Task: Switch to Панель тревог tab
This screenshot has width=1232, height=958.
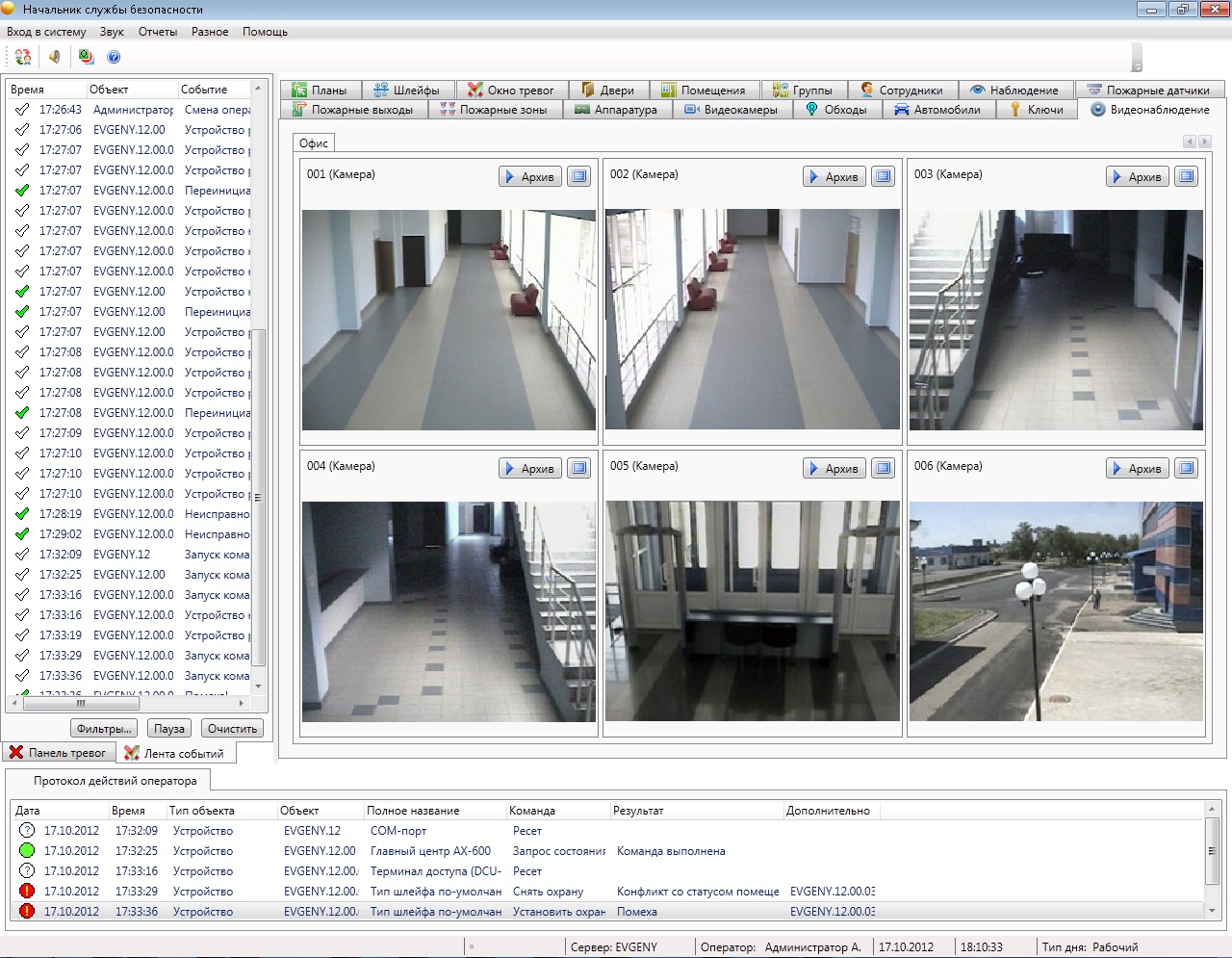Action: pos(59,753)
